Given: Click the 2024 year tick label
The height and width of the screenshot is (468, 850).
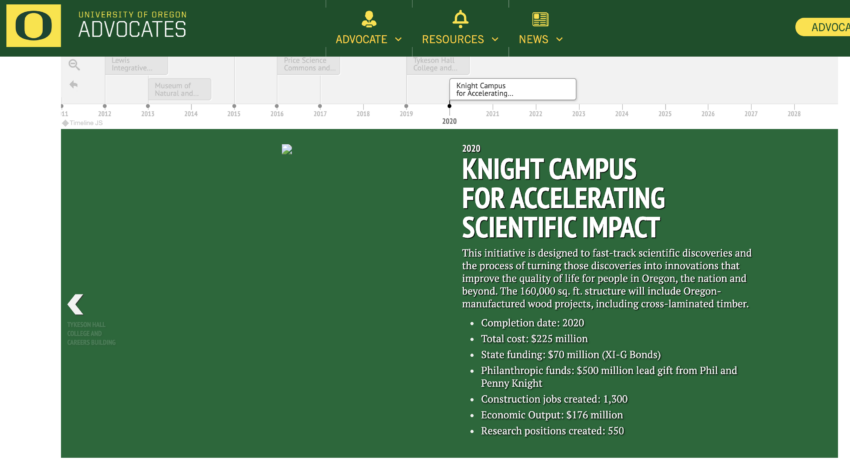Looking at the screenshot, I should (x=622, y=114).
